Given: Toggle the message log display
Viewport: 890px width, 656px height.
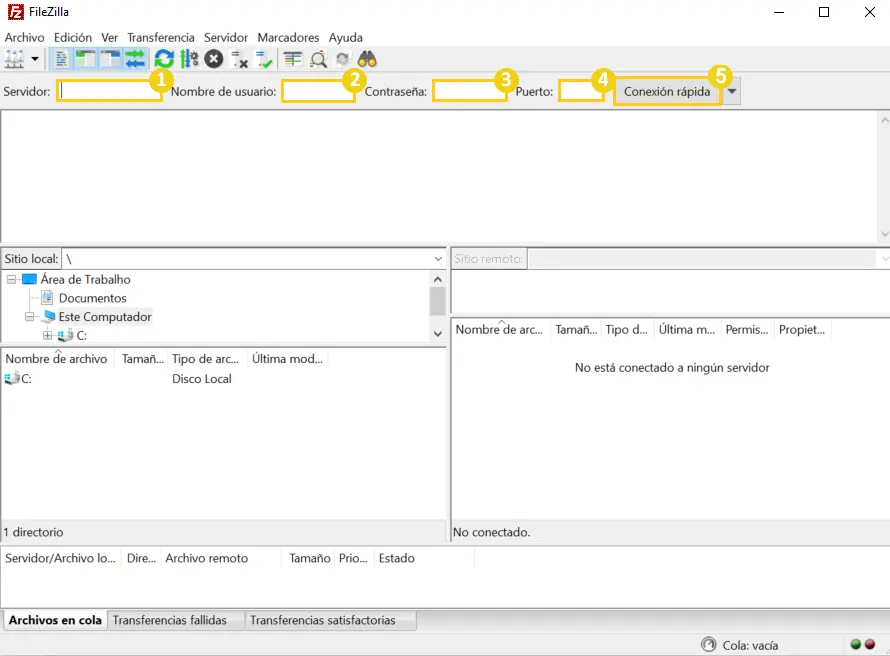Looking at the screenshot, I should coord(62,59).
